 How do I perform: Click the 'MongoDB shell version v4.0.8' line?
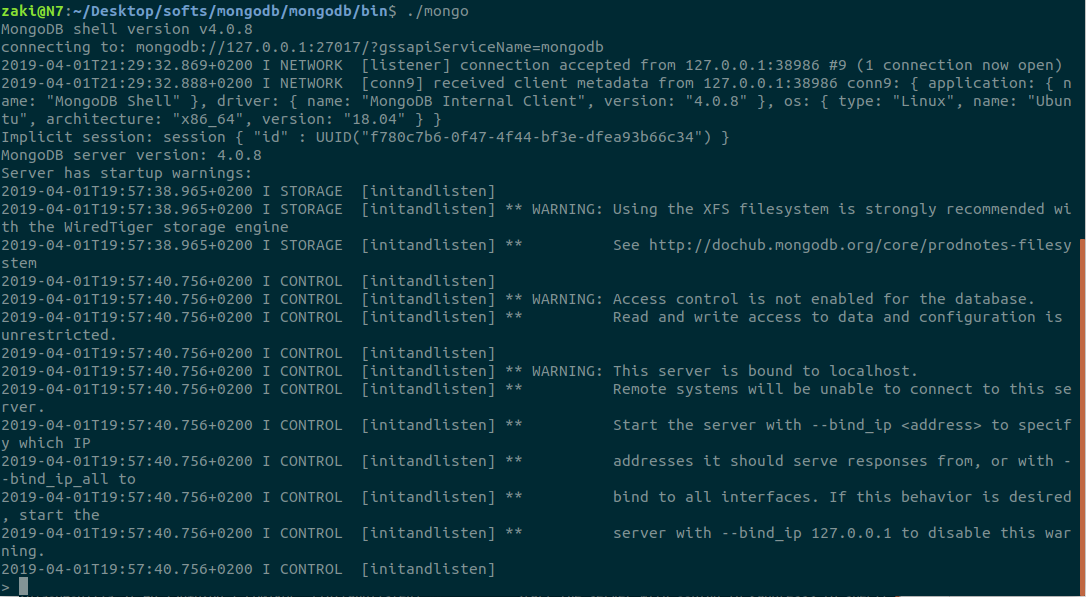point(127,29)
